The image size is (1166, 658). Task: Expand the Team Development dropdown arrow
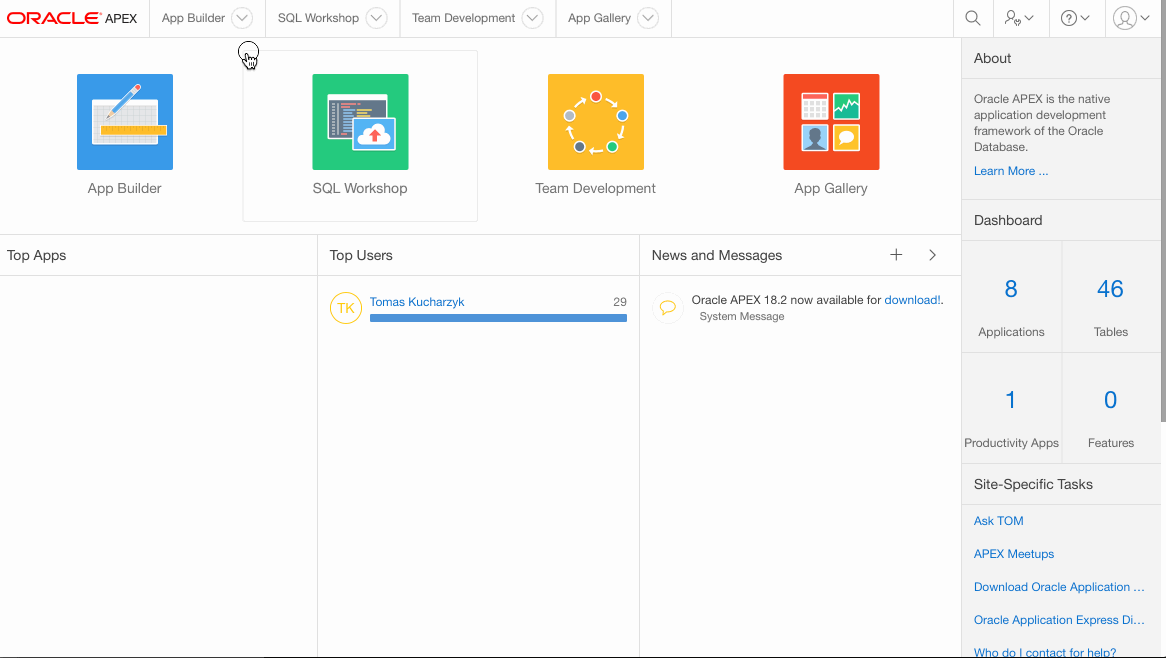click(x=533, y=18)
